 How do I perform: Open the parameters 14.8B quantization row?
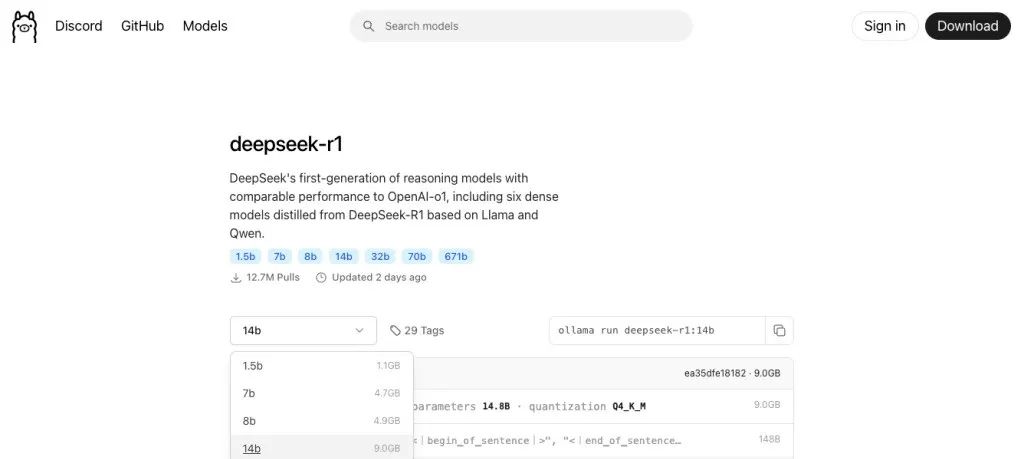603,406
